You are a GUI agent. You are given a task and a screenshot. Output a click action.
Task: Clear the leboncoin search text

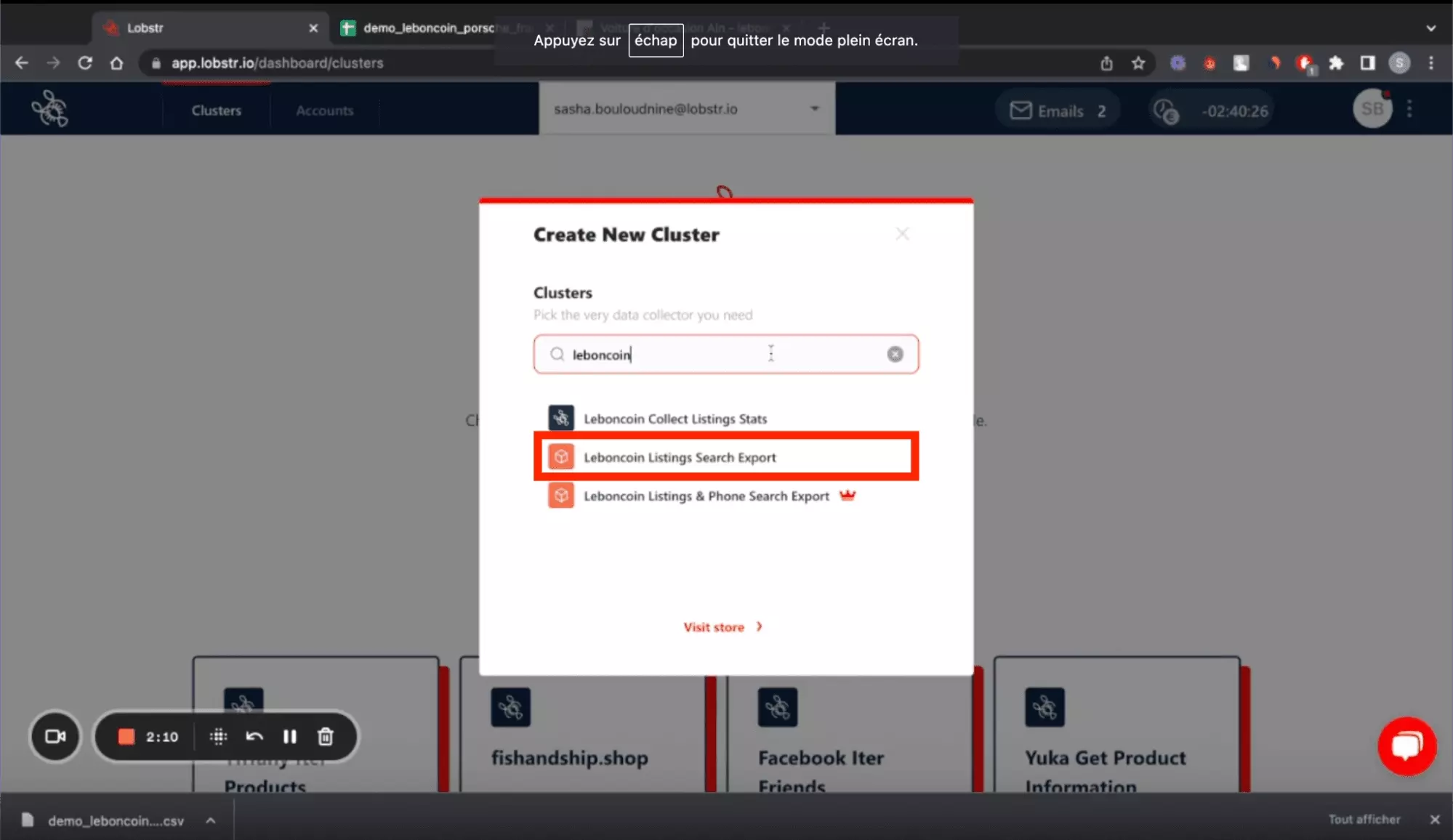pyautogui.click(x=895, y=354)
